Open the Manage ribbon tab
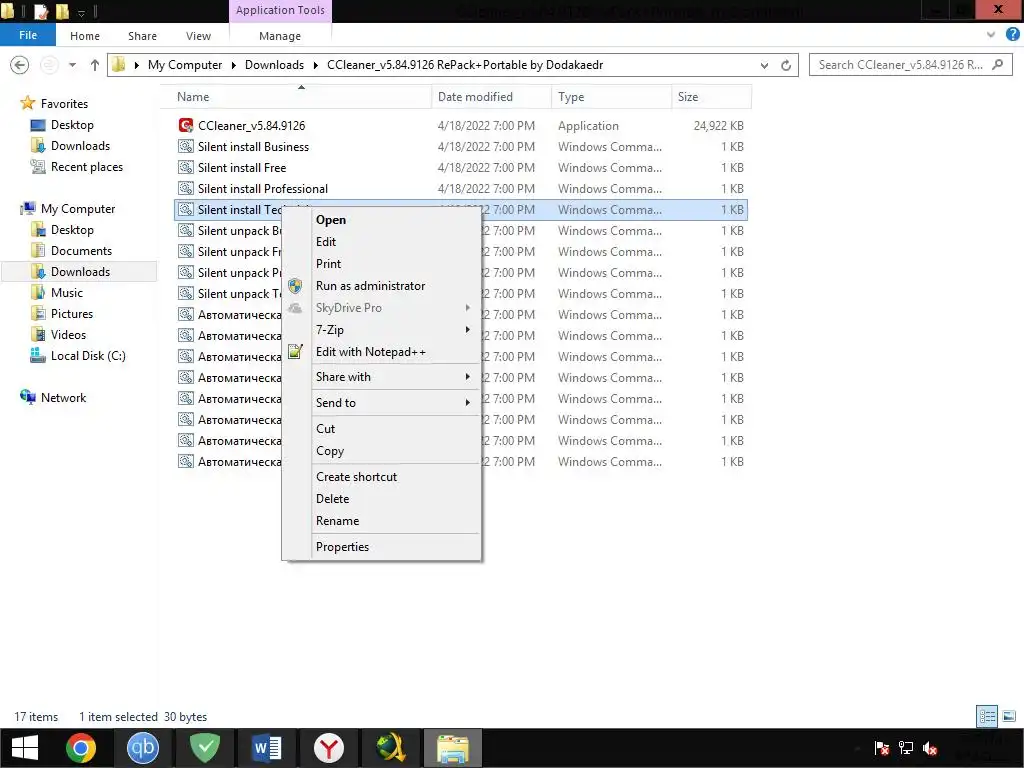1024x768 pixels. coord(280,36)
